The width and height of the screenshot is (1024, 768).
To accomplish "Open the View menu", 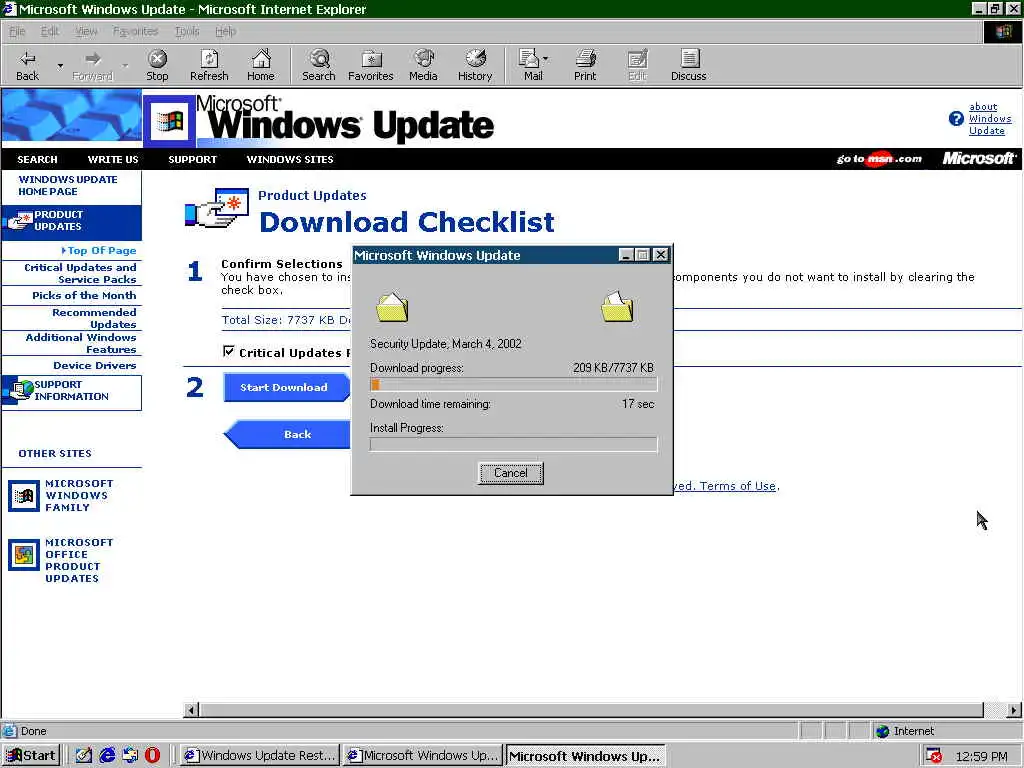I will [86, 31].
